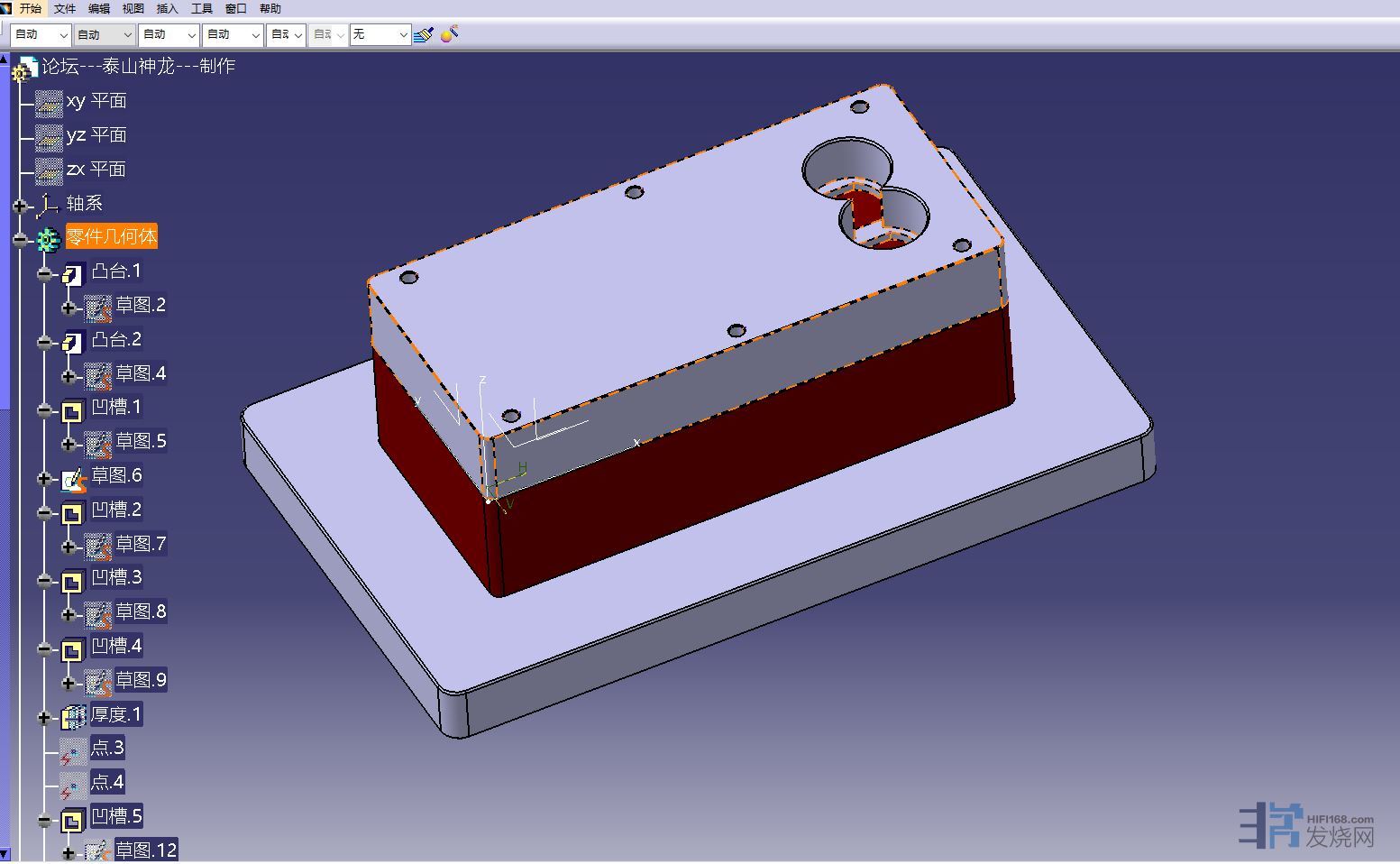Viewport: 1400px width, 864px height.
Task: Select the 厚度.1 thickness icon
Action: click(72, 717)
